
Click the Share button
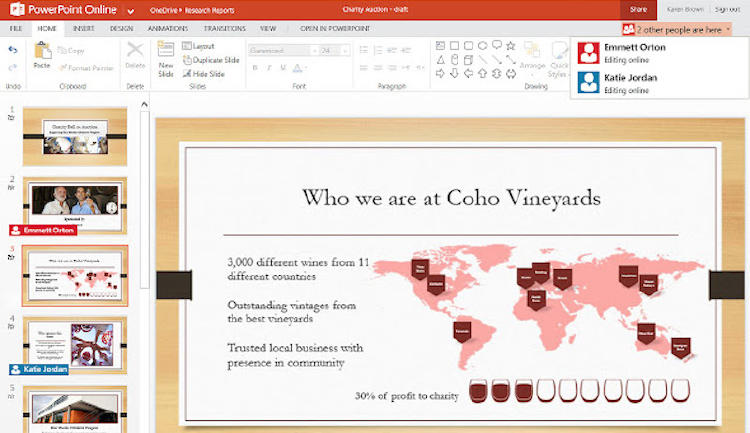[x=638, y=9]
